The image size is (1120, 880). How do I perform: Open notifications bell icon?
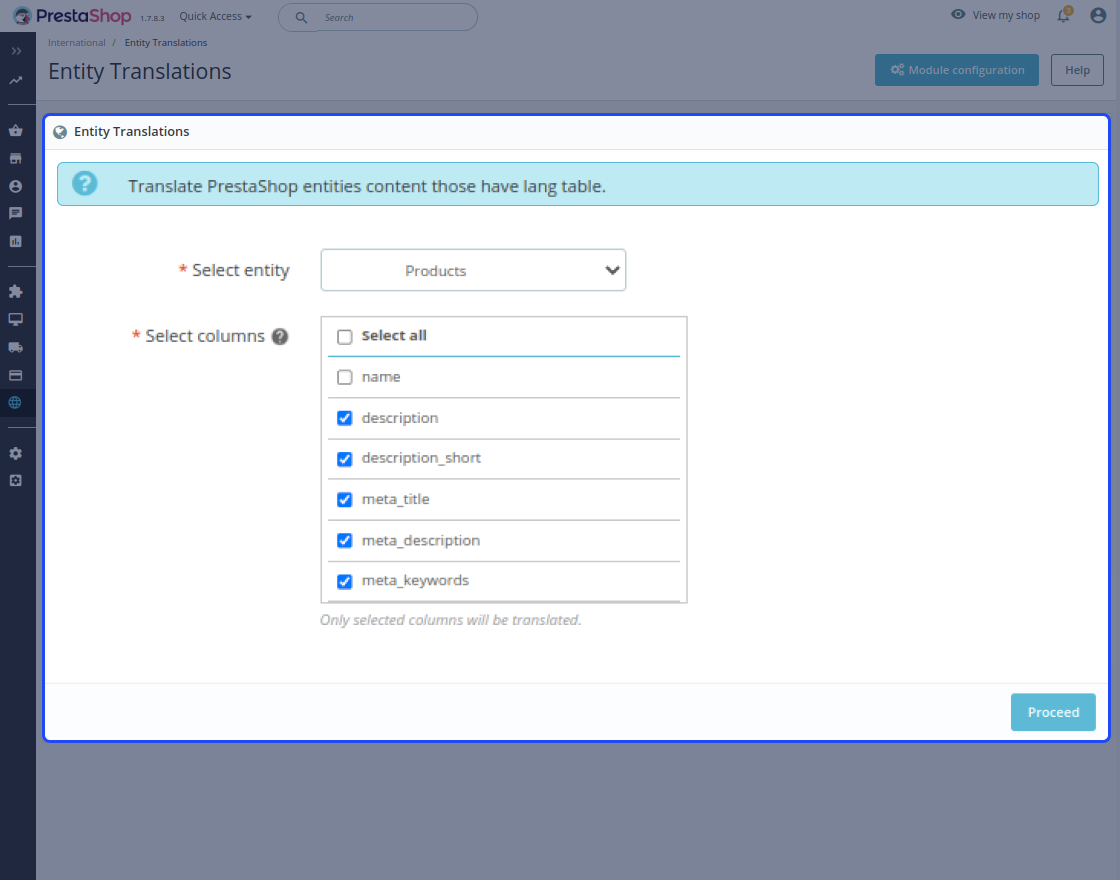click(x=1064, y=16)
